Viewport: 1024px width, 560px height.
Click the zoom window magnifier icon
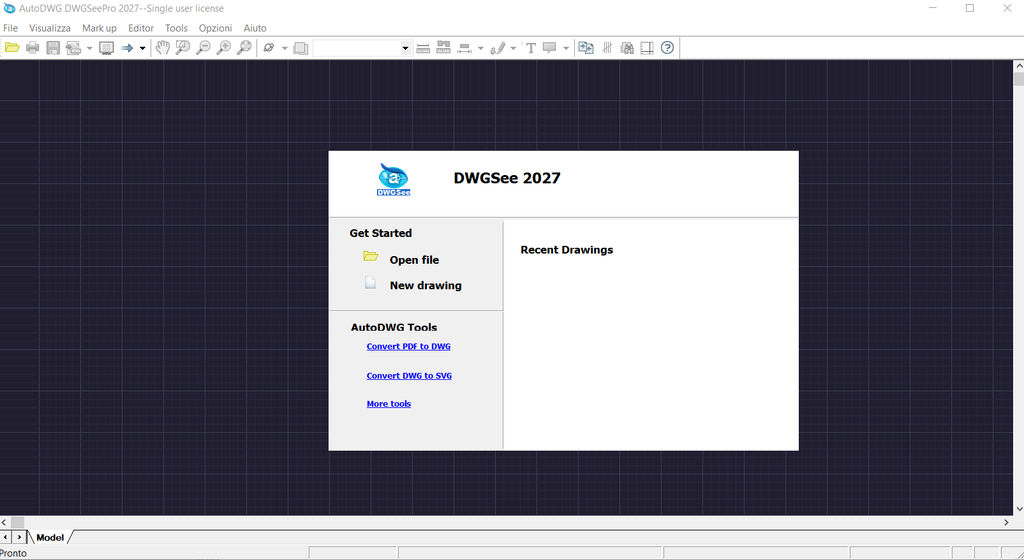tap(183, 48)
